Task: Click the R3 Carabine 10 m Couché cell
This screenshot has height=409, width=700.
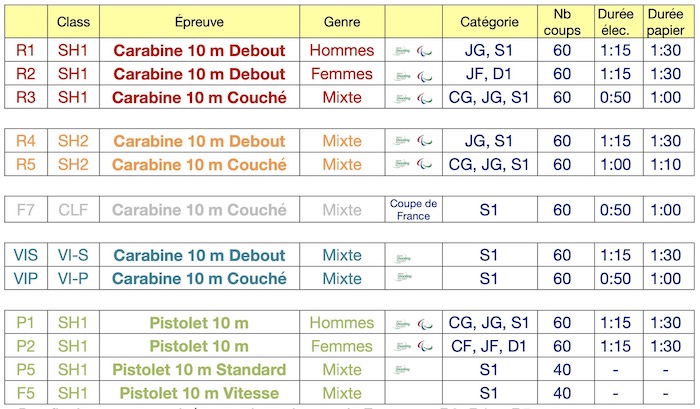Action: [199, 97]
